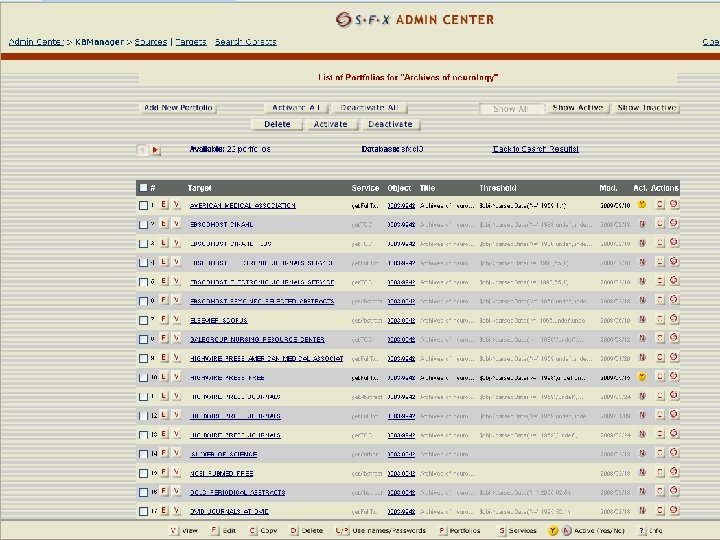Screen dimensions: 720x540
Task: Click the Threshold column header
Action: point(498,188)
